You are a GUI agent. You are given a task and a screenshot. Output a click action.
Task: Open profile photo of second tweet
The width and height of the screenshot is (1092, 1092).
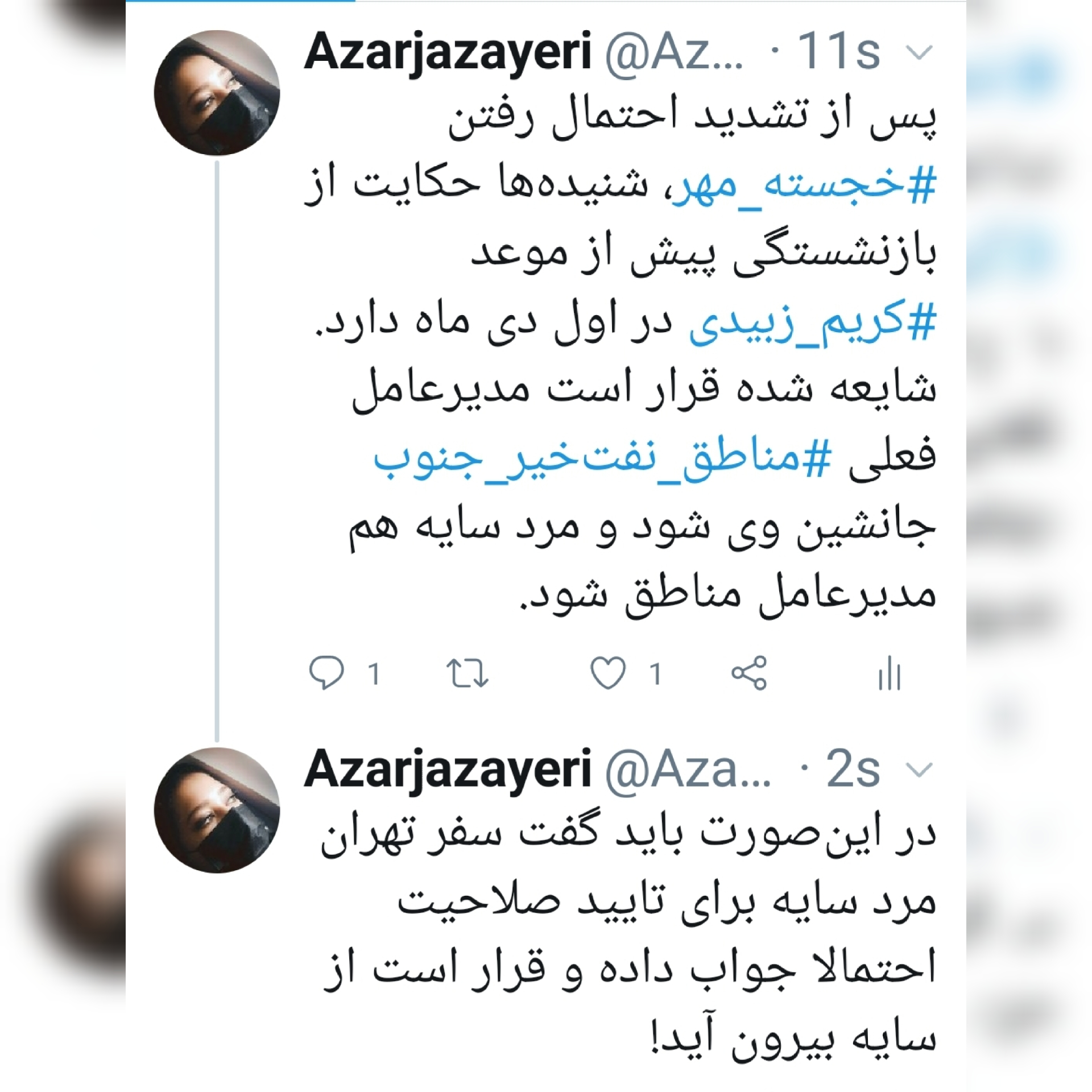[x=217, y=810]
